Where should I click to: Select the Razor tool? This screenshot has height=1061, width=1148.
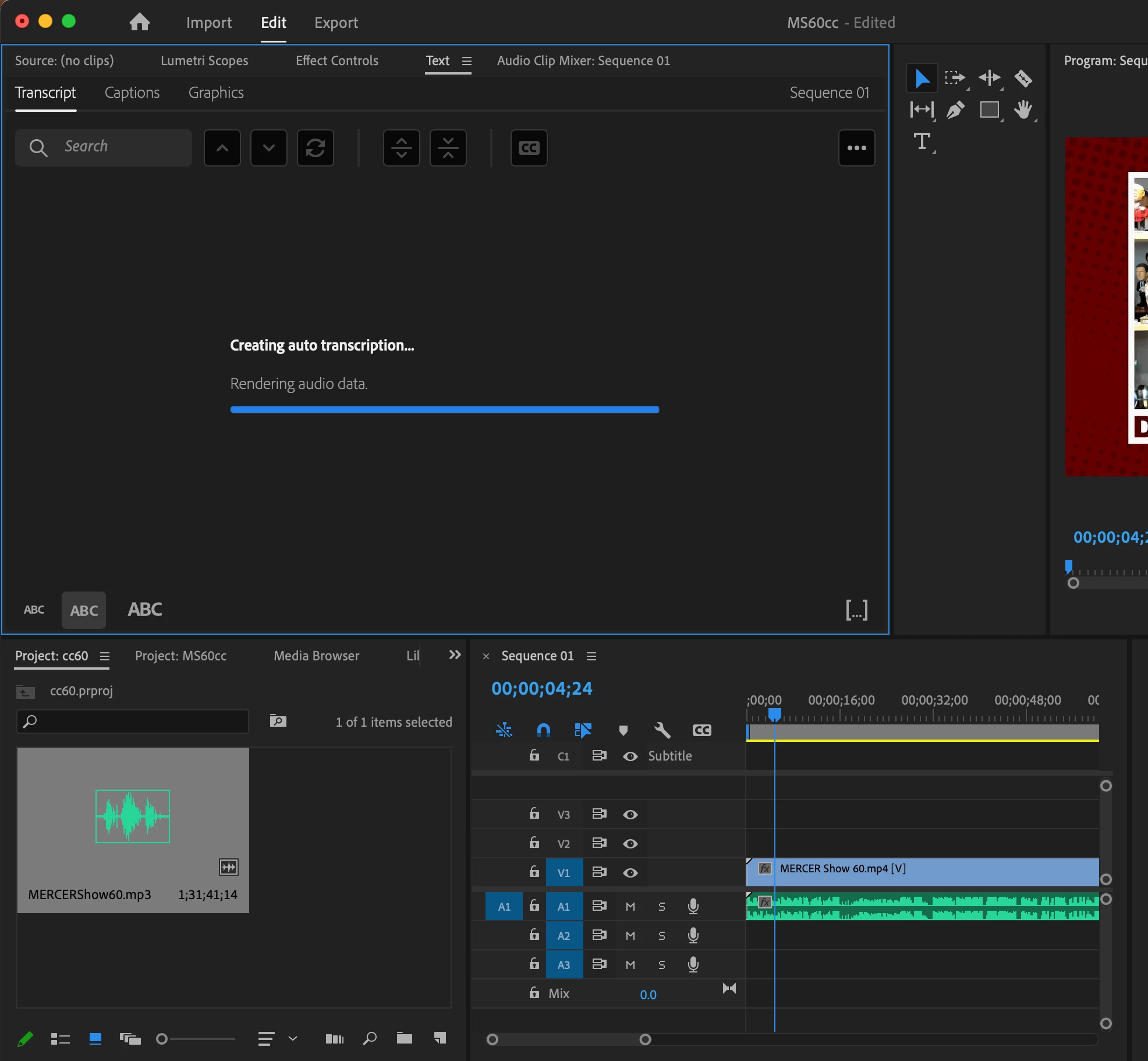click(x=1022, y=78)
